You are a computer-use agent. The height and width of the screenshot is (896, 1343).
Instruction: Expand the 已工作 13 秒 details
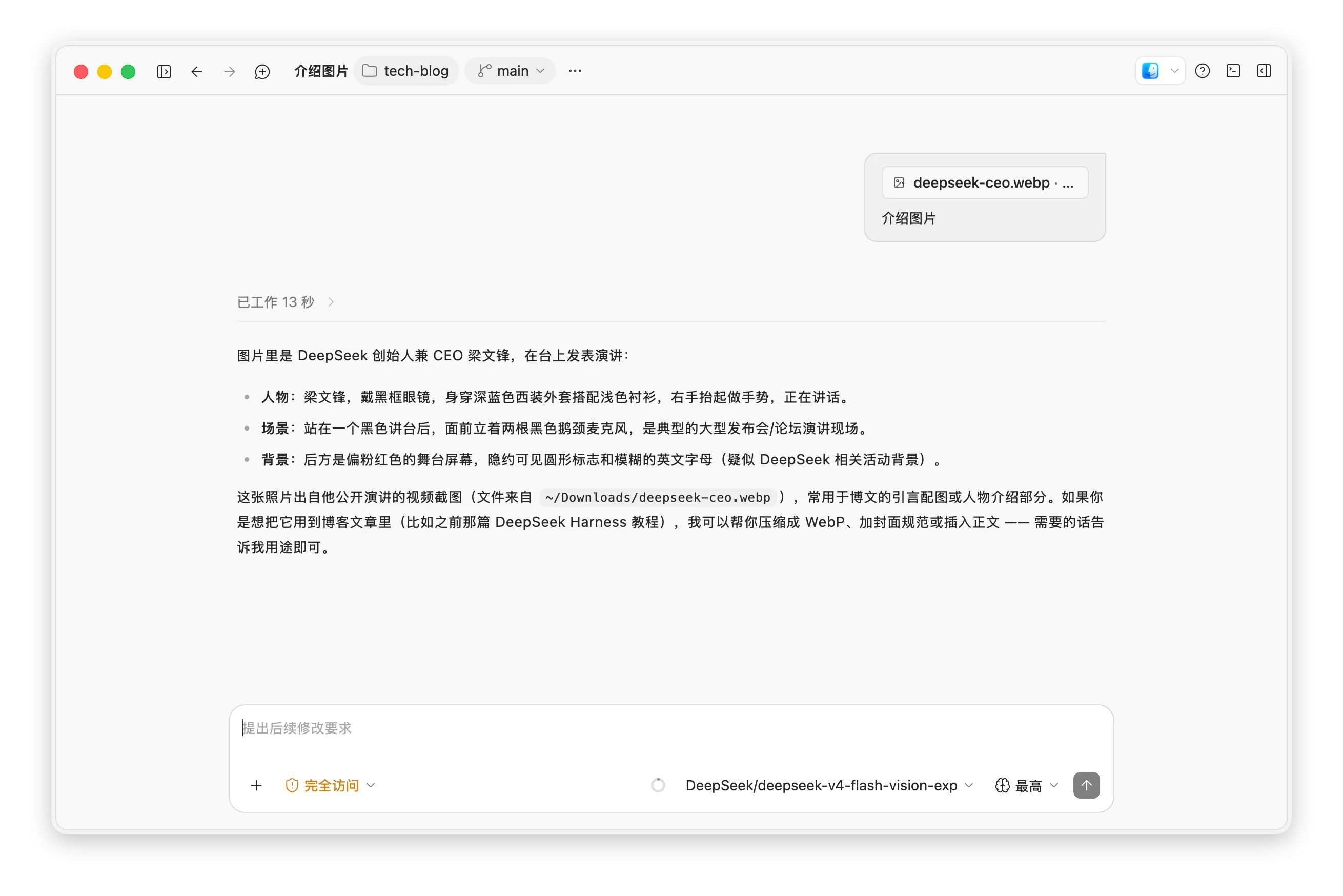286,302
